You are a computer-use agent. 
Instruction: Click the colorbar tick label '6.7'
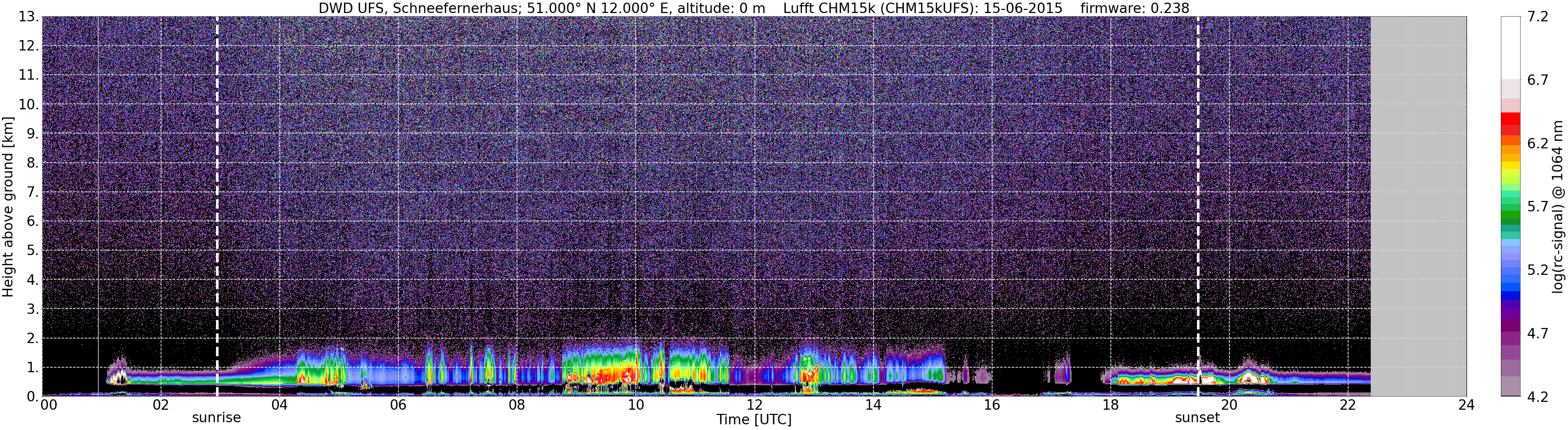point(1538,80)
